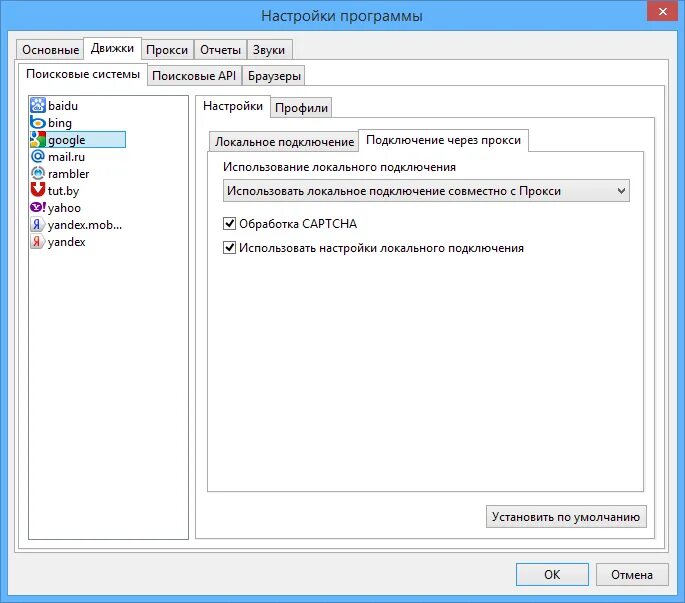Open the Звуки tab

coord(269,50)
